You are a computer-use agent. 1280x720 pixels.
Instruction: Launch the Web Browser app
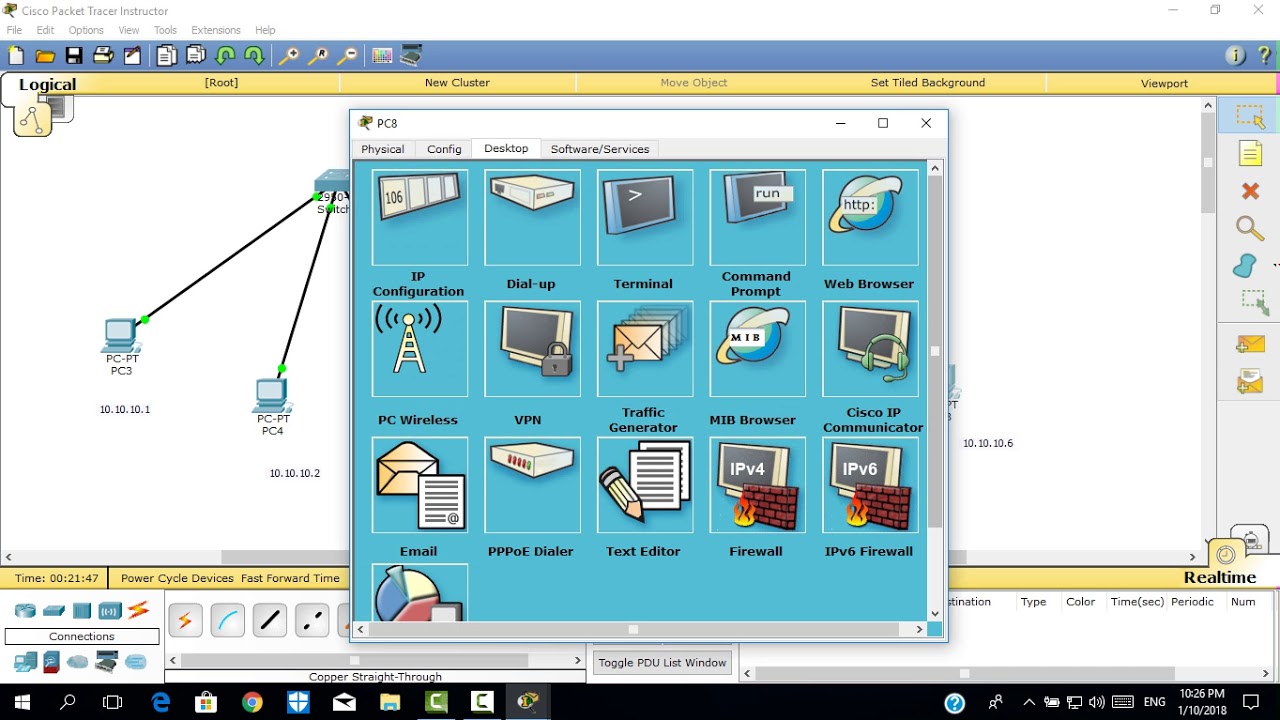coord(870,217)
